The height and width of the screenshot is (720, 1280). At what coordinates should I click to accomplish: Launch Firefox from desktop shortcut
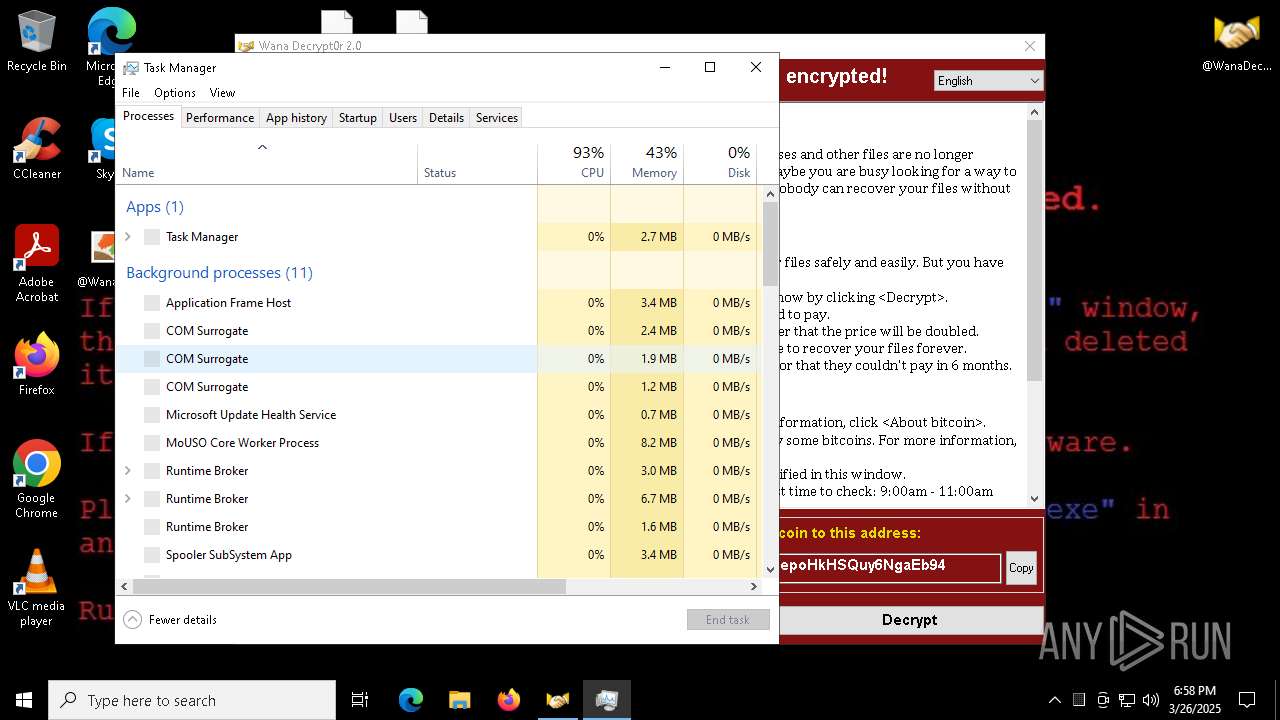point(36,365)
